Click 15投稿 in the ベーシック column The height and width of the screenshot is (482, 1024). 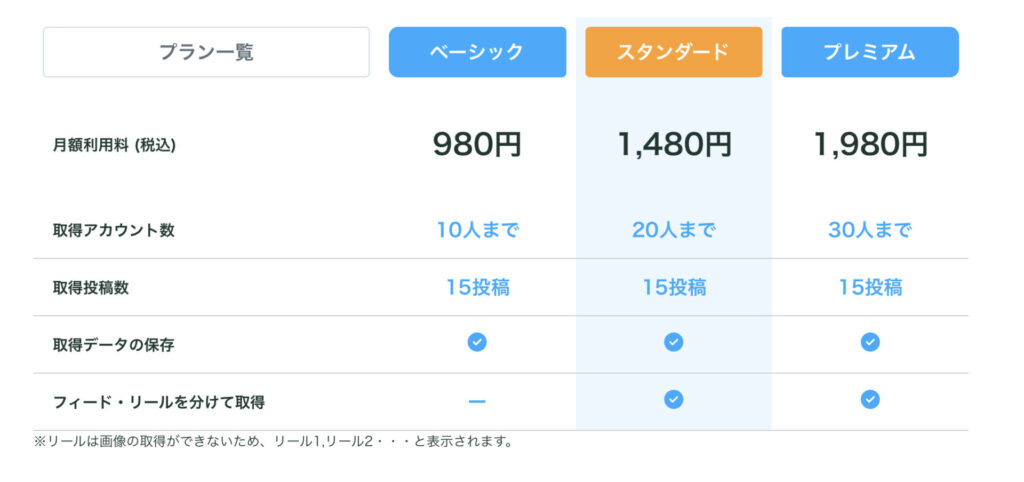478,287
